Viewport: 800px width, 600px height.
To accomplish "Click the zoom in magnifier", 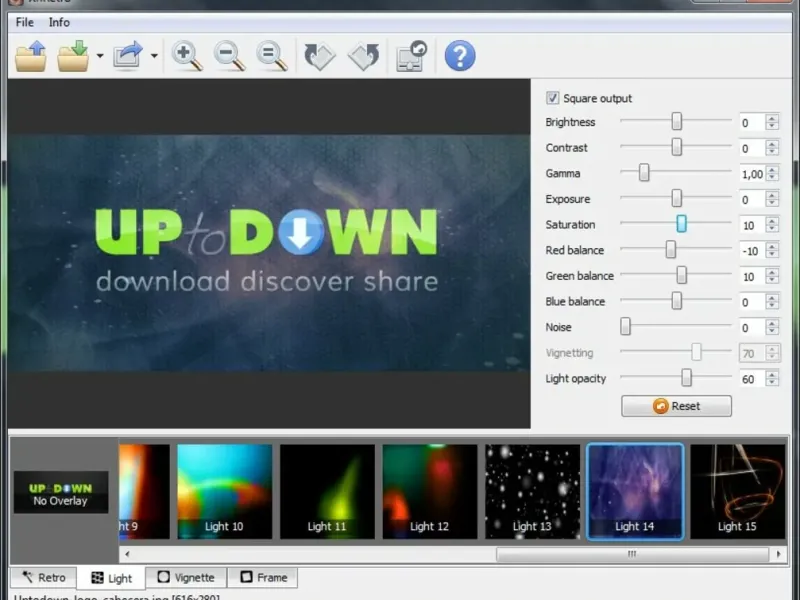I will (x=187, y=55).
